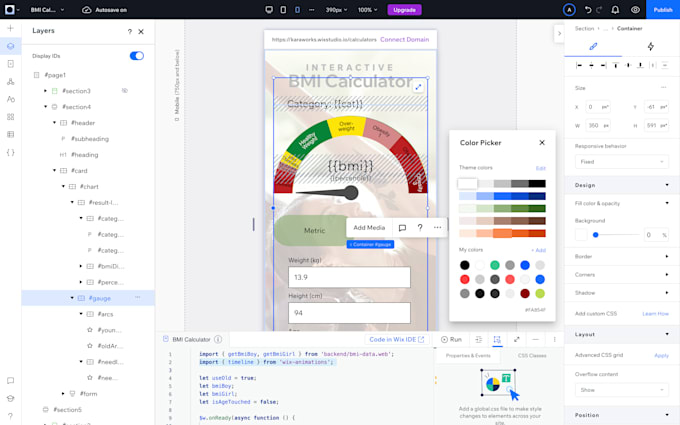Collapse the #header tree node

pyautogui.click(x=54, y=123)
